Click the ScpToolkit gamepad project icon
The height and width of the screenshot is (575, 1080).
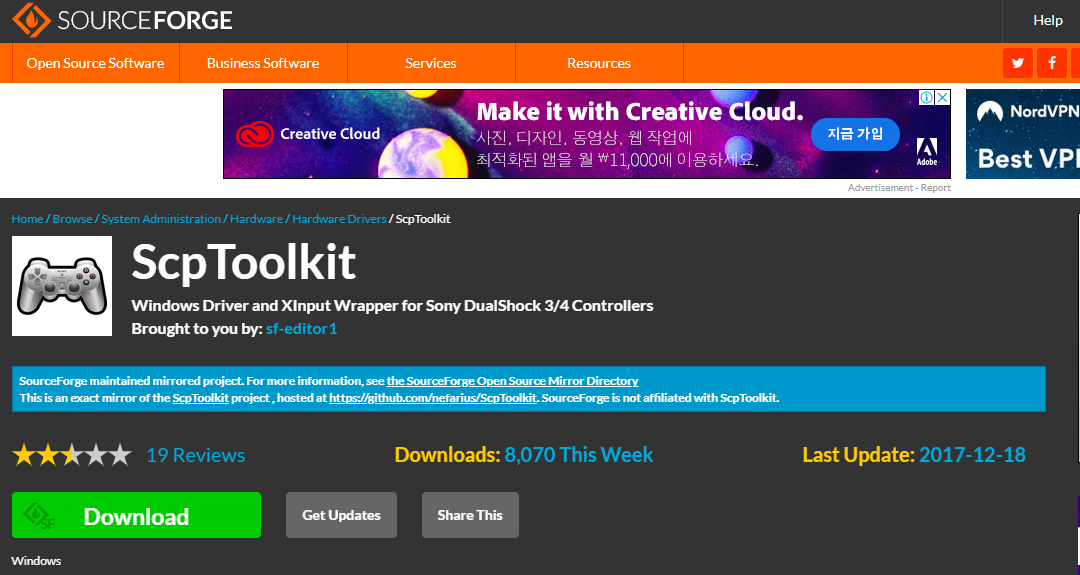[62, 286]
